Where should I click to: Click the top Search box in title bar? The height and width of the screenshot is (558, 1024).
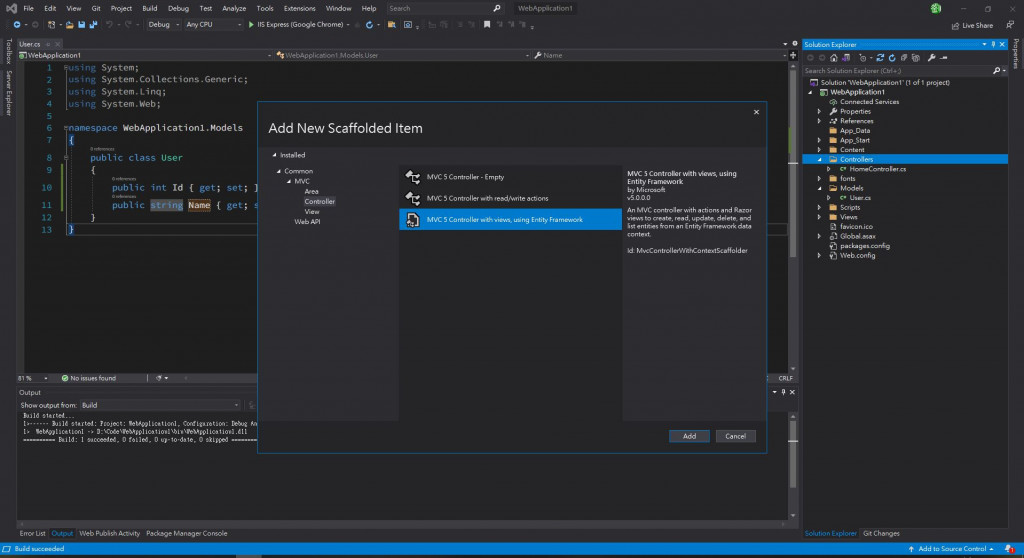pos(444,8)
